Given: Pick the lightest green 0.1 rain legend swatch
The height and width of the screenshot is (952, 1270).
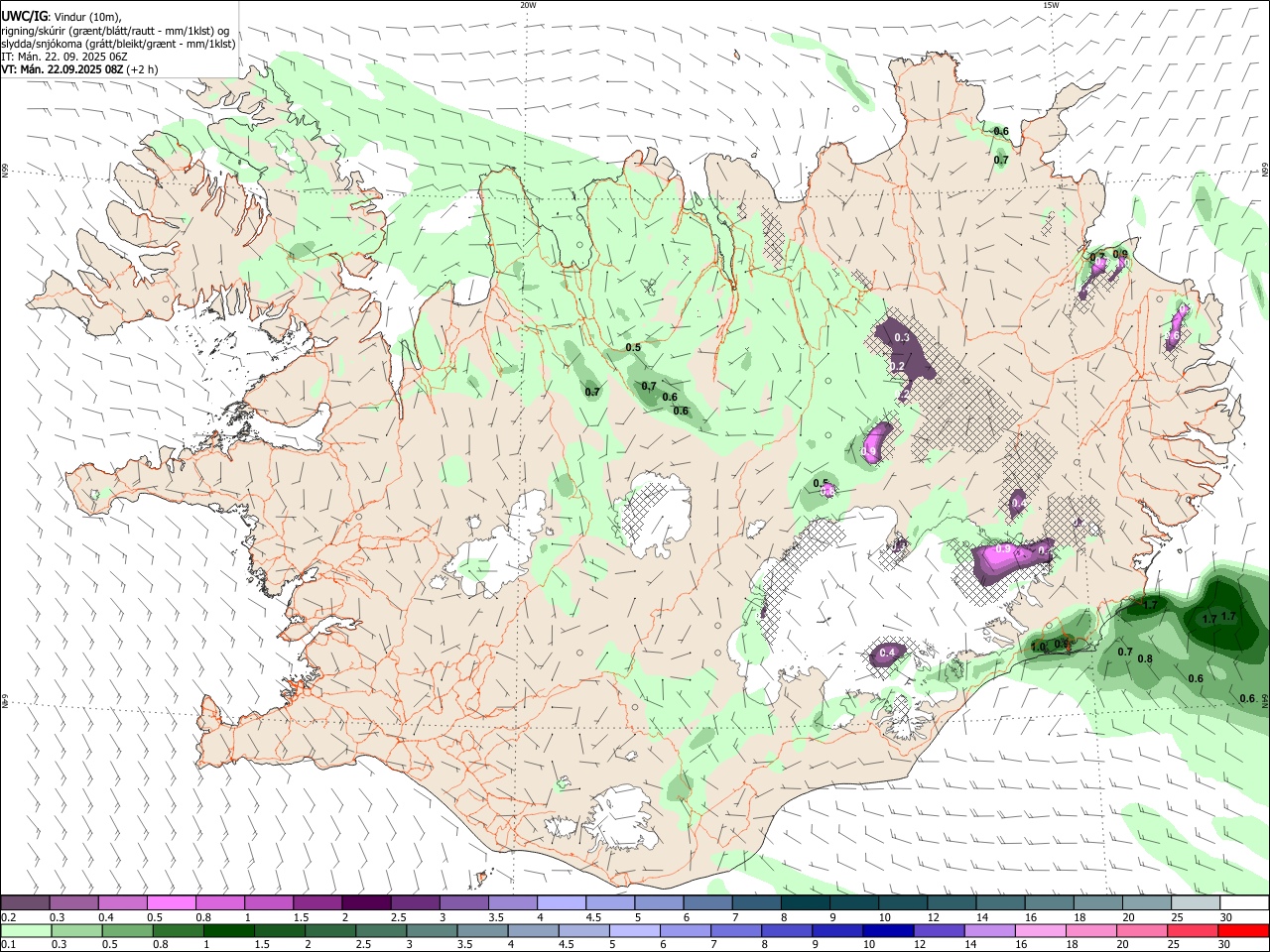Looking at the screenshot, I should pyautogui.click(x=26, y=930).
